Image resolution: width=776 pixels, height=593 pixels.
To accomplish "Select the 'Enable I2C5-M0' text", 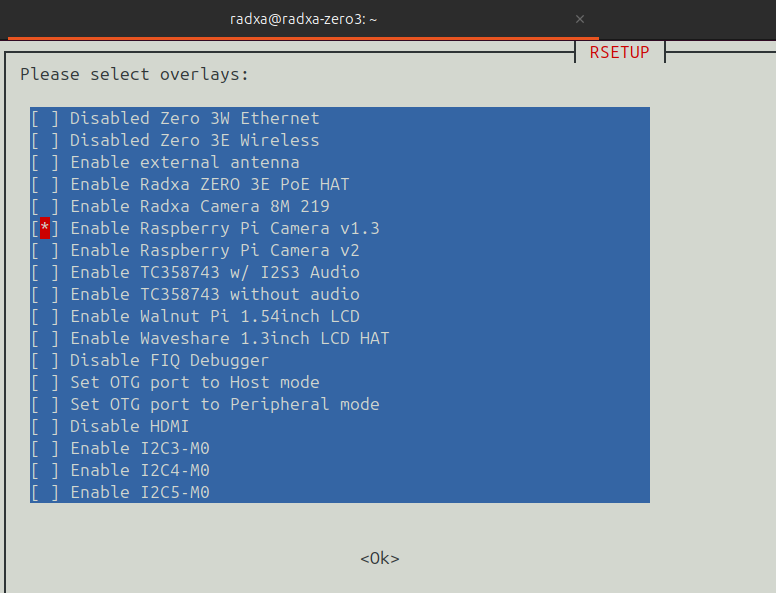I will click(x=140, y=493).
